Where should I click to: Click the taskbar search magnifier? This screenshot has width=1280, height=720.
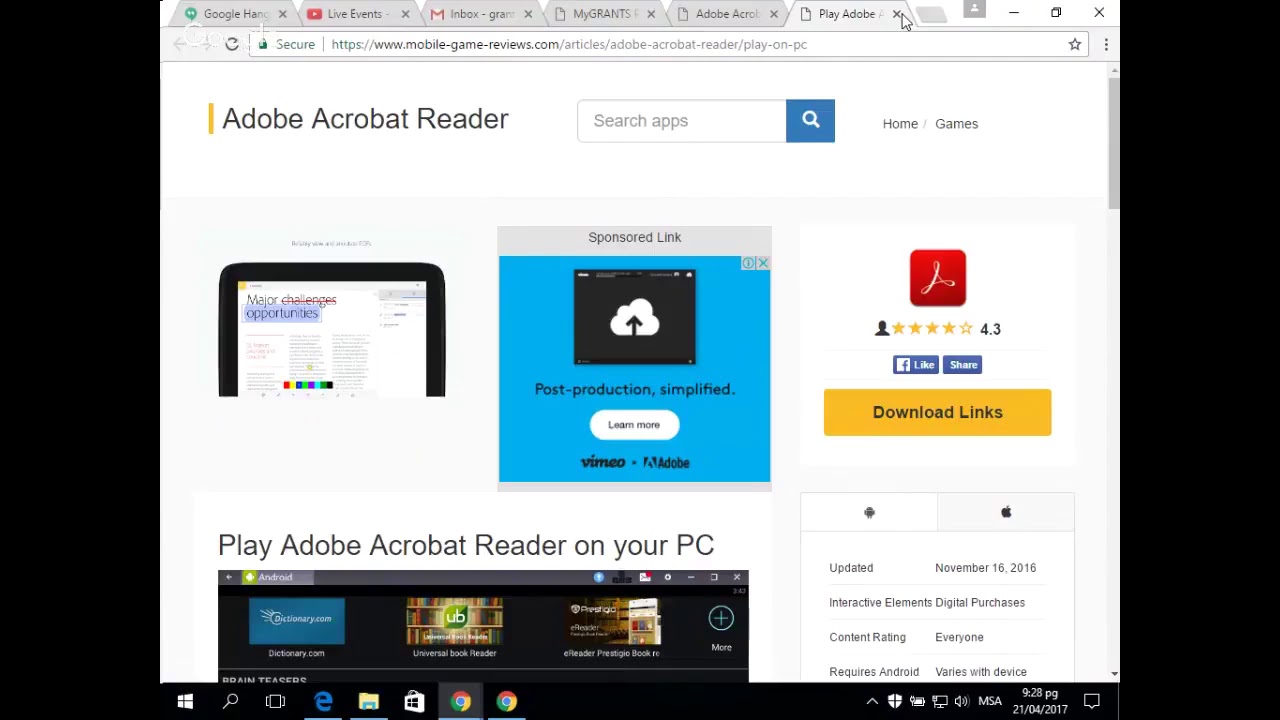[230, 702]
